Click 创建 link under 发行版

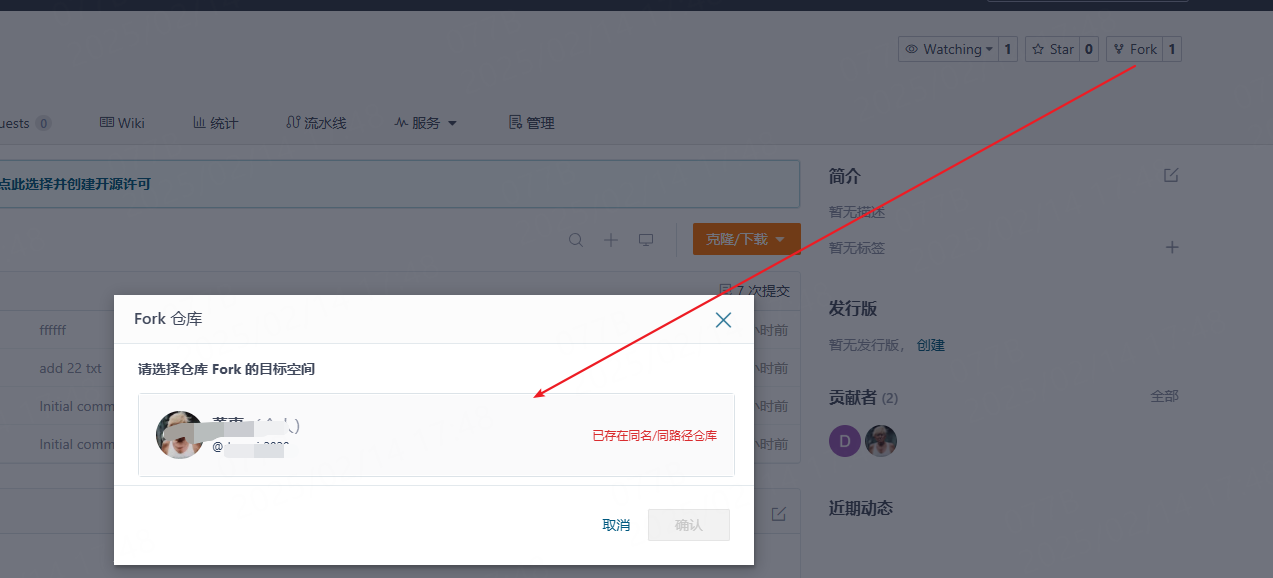click(x=931, y=345)
